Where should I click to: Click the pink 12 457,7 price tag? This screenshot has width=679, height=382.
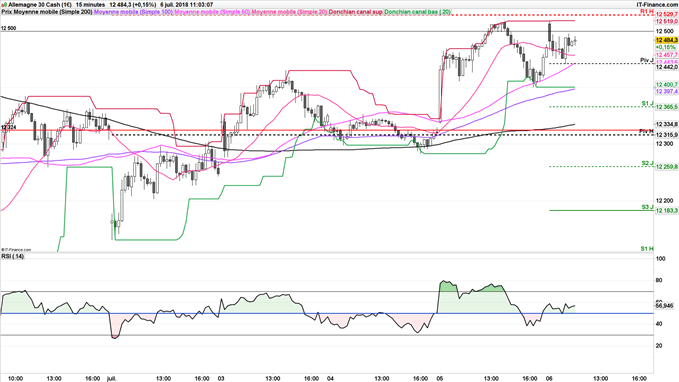coord(666,55)
